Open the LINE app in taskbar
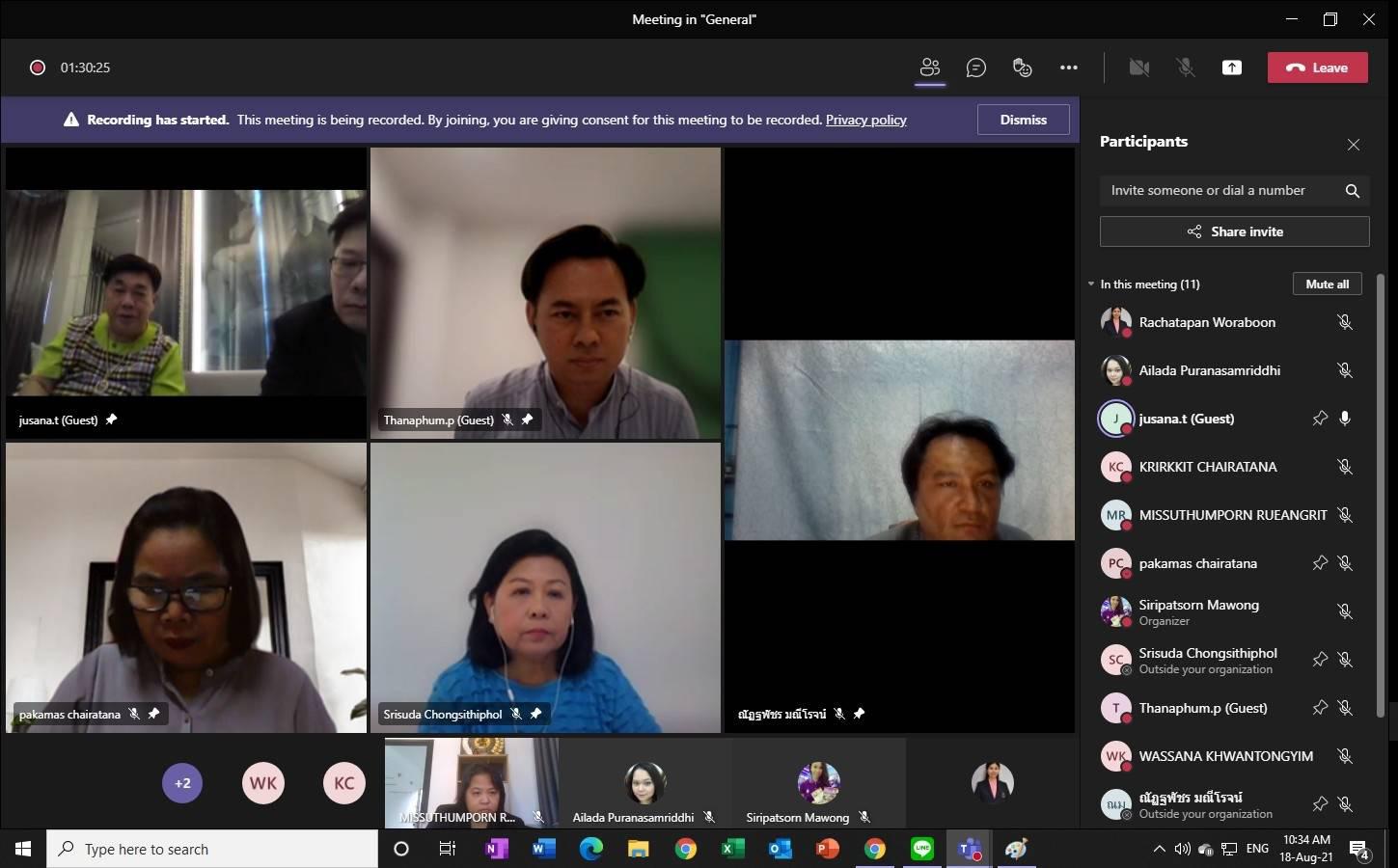The image size is (1398, 868). [x=922, y=849]
